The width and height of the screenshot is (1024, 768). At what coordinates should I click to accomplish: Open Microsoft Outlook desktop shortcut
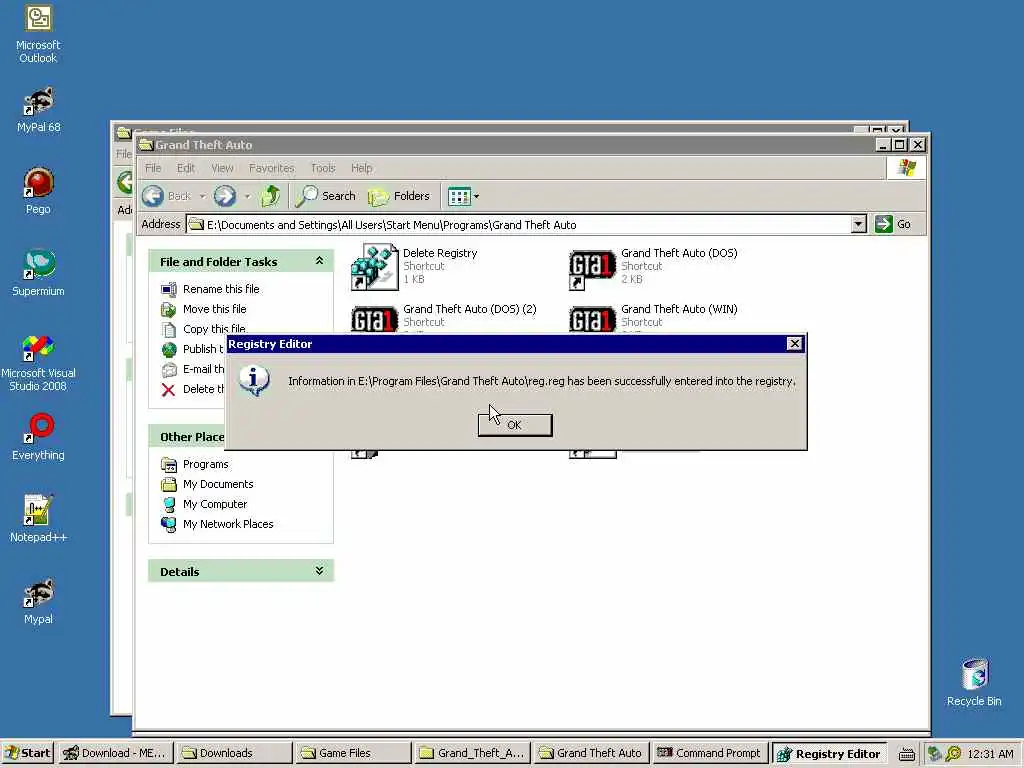38,34
